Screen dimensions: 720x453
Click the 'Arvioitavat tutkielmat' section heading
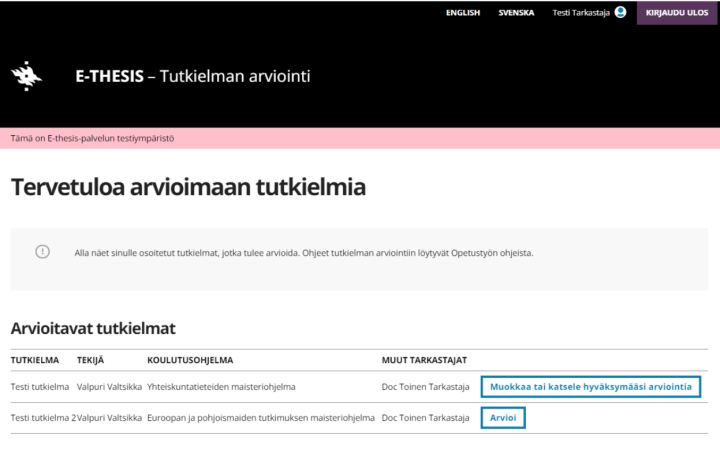(93, 328)
